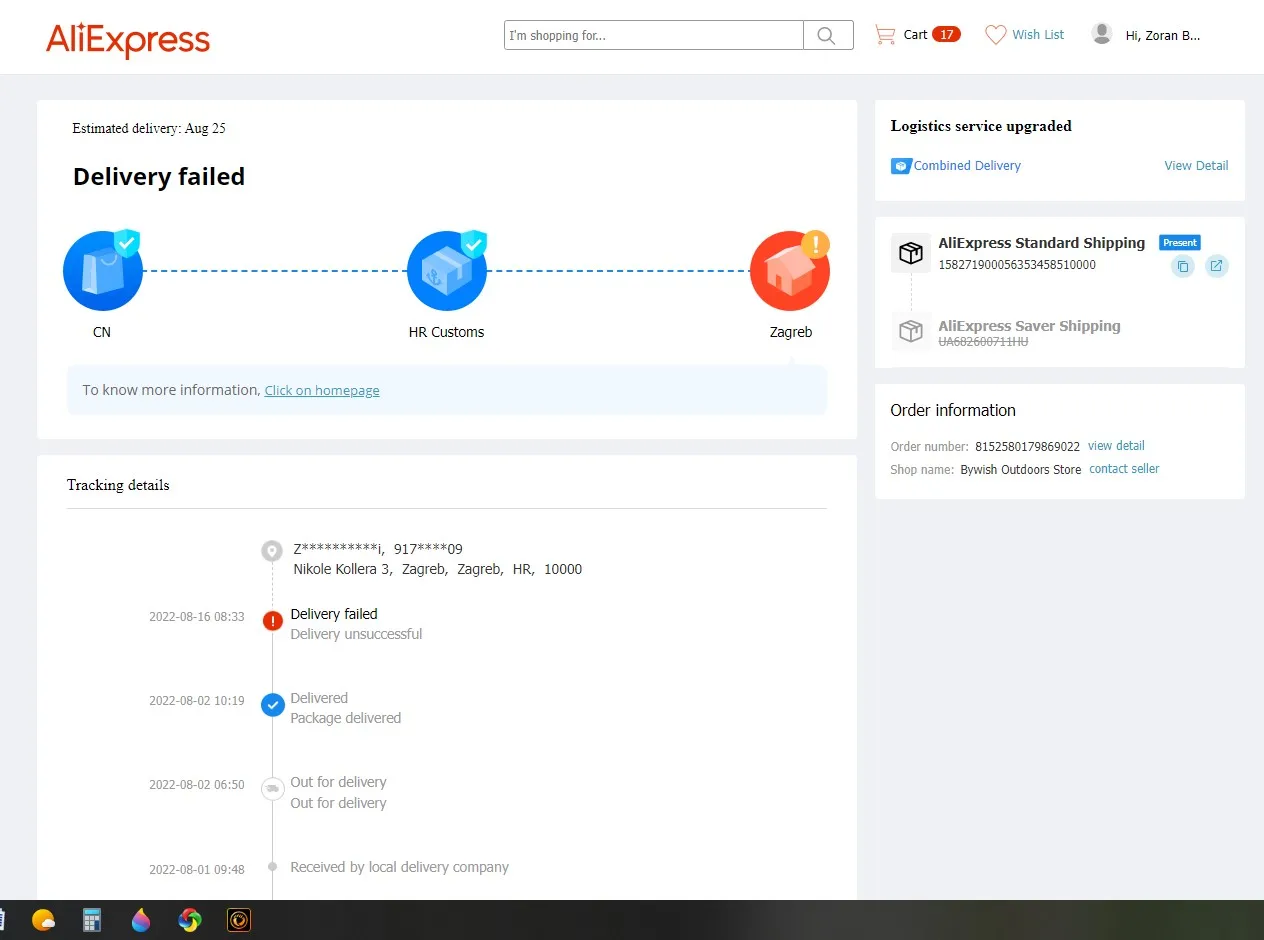Open the colorful droplet app in taskbar
The image size is (1264, 940).
click(141, 920)
